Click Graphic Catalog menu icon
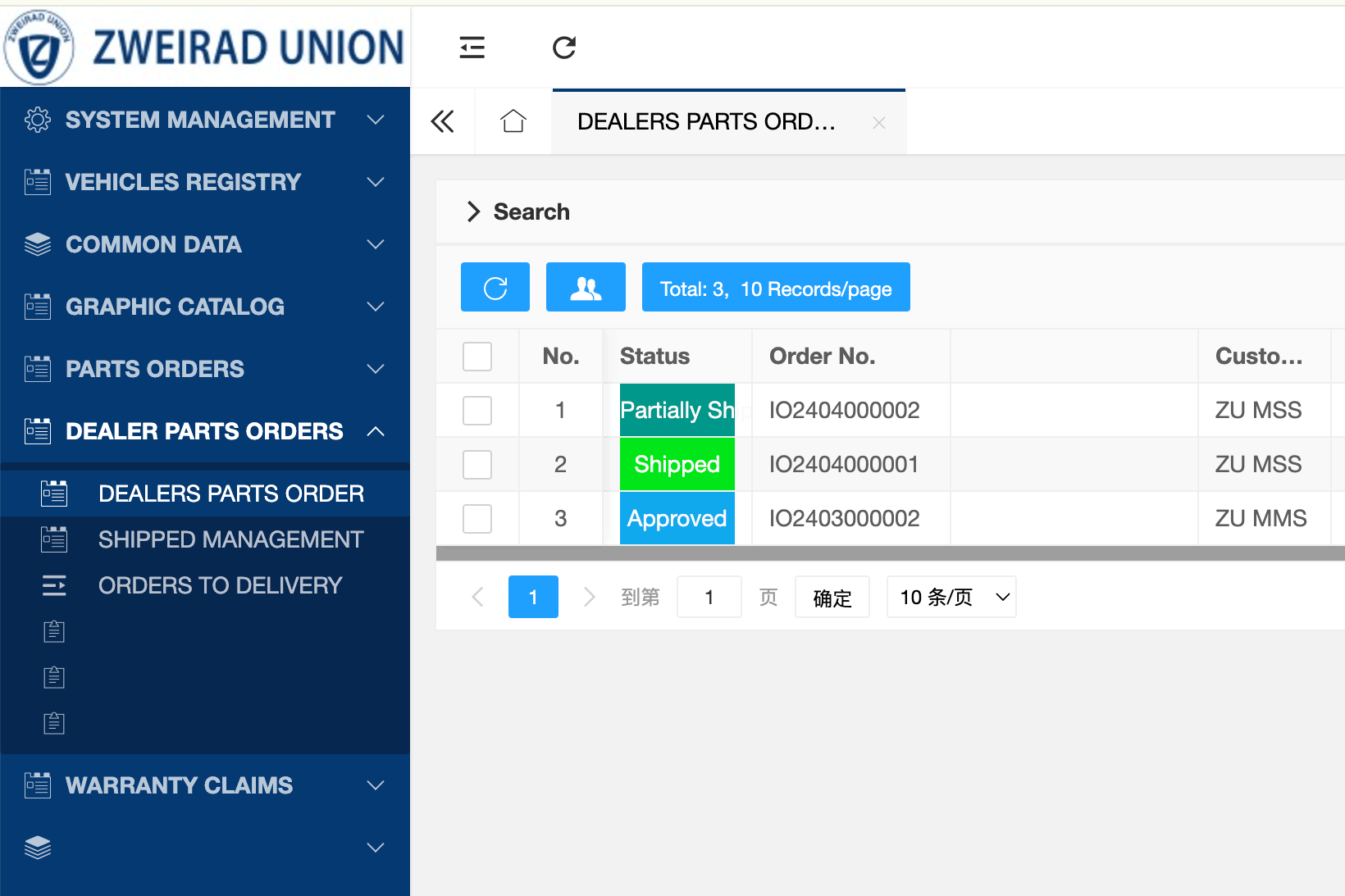 coord(38,307)
